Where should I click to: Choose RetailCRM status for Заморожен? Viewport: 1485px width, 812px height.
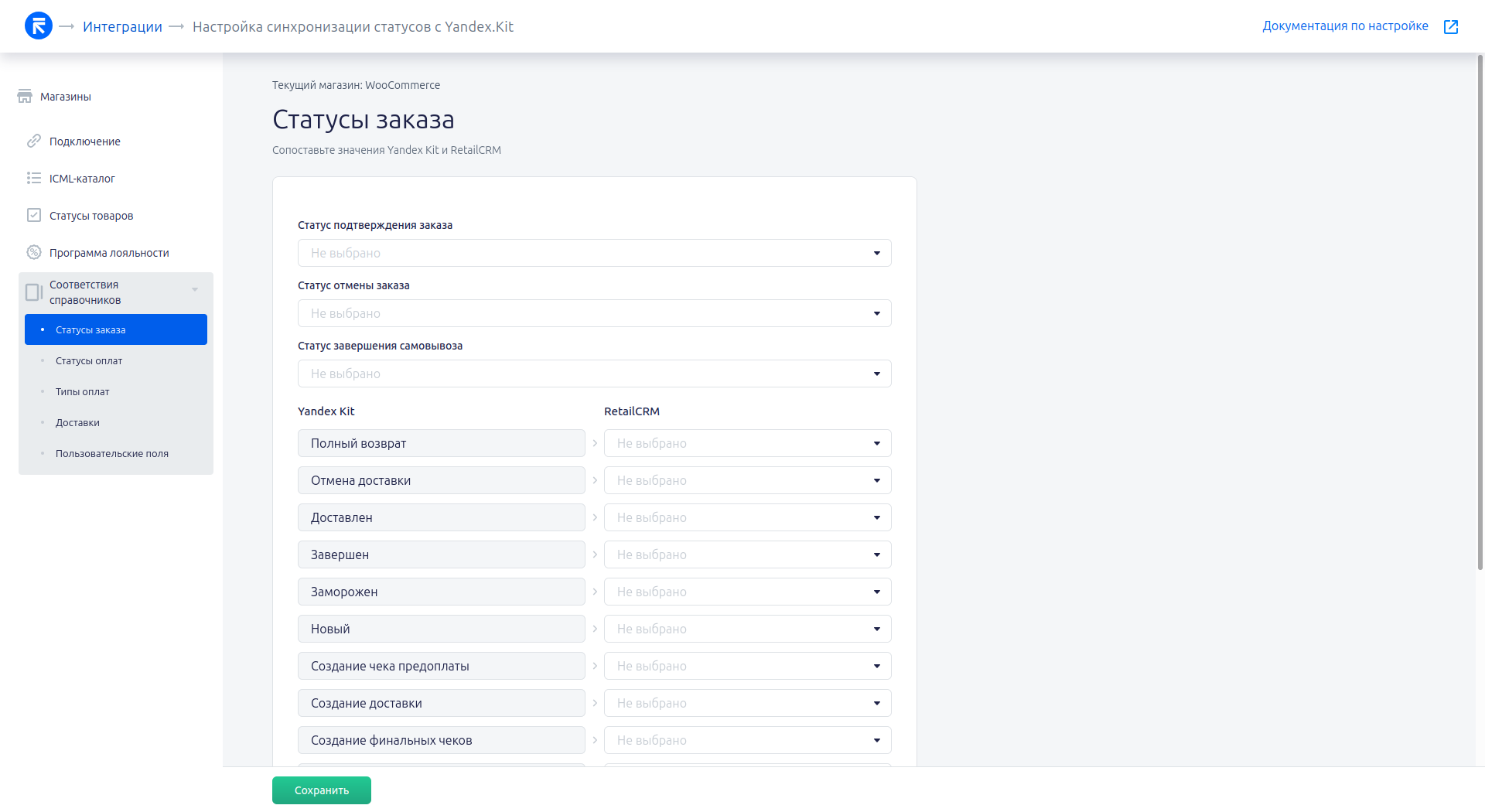tap(747, 592)
